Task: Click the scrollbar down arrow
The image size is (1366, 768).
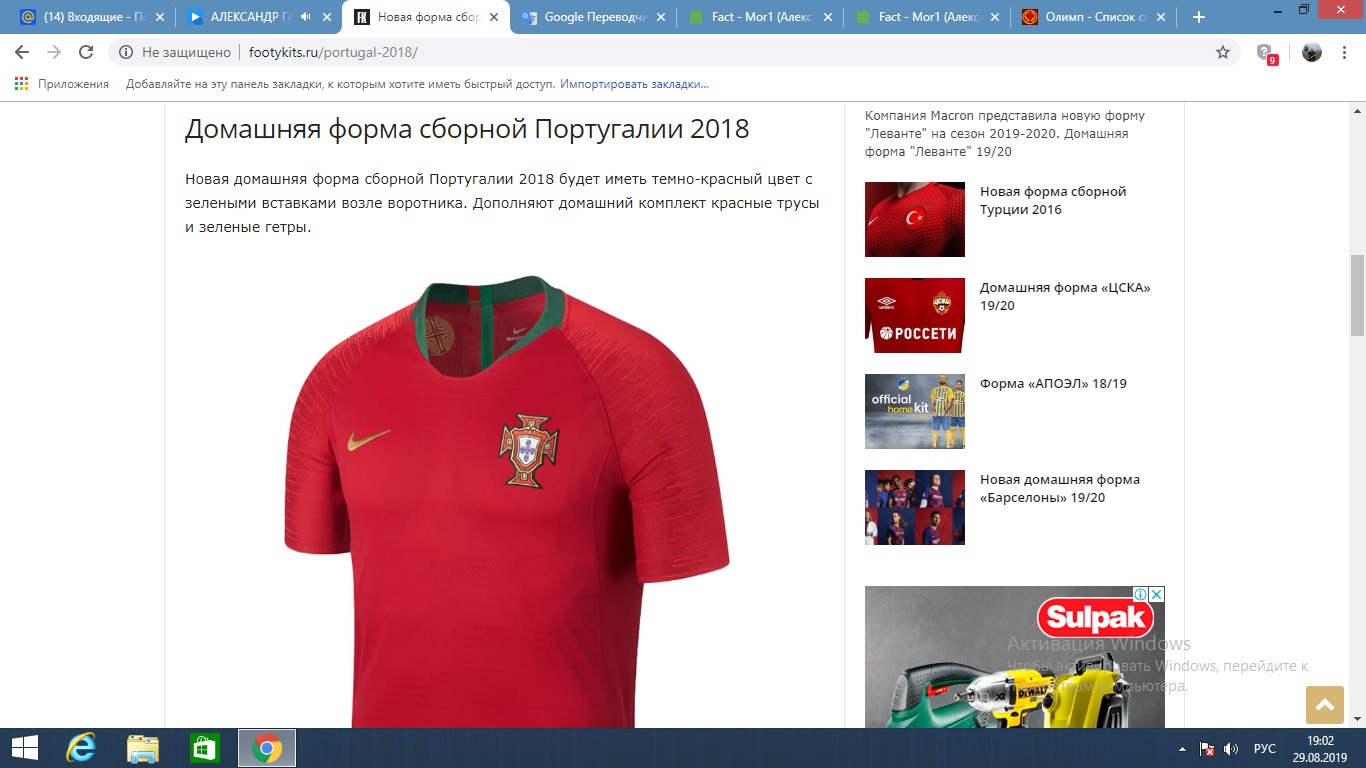Action: click(x=1357, y=719)
